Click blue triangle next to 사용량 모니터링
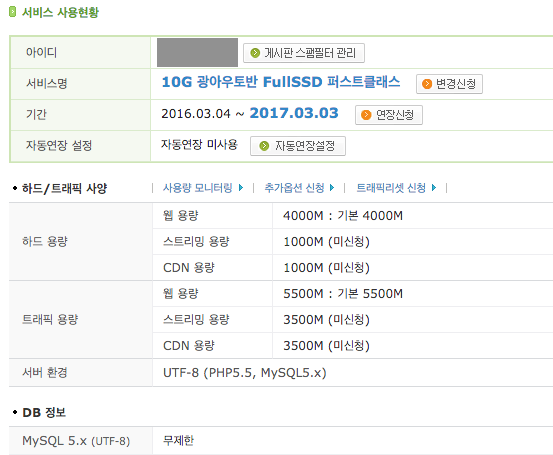 click(241, 188)
